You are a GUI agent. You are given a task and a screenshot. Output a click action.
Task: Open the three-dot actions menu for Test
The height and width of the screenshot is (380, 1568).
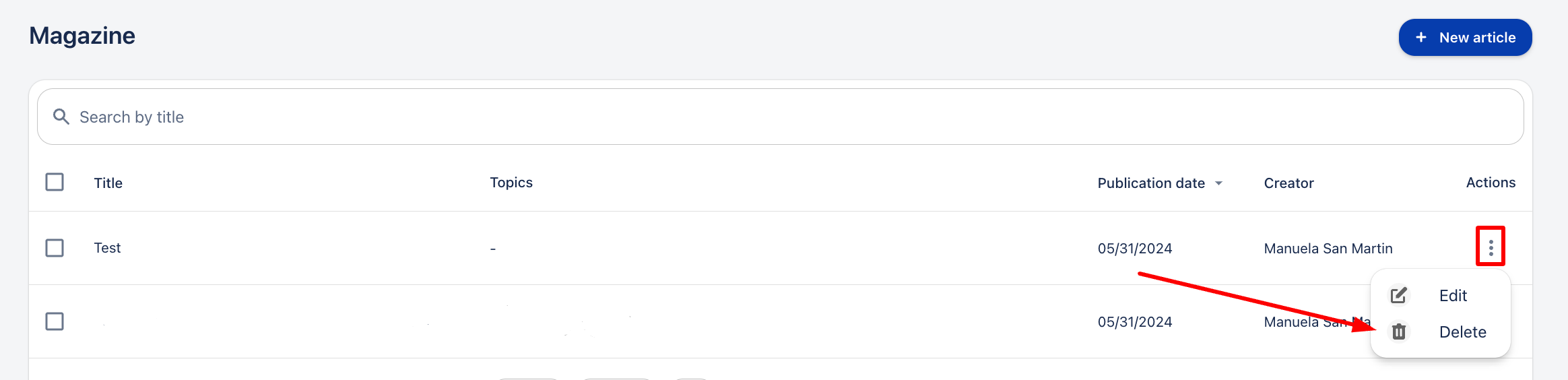click(1491, 248)
